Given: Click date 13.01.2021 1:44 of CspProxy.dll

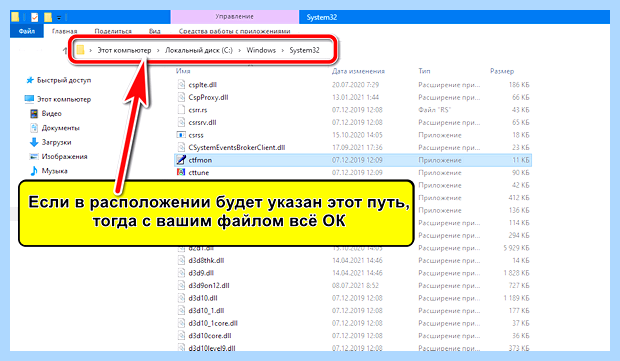Looking at the screenshot, I should point(355,97).
